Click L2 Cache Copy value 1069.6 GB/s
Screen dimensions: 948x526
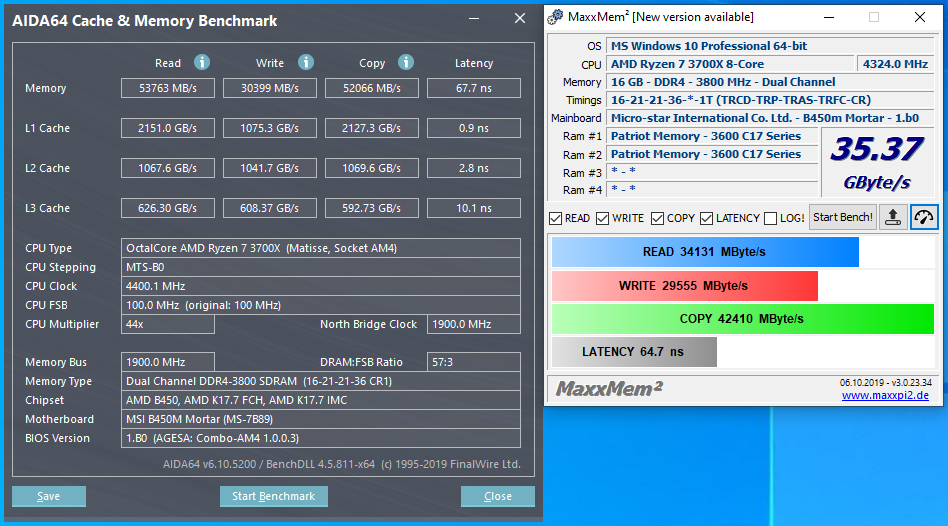click(372, 168)
